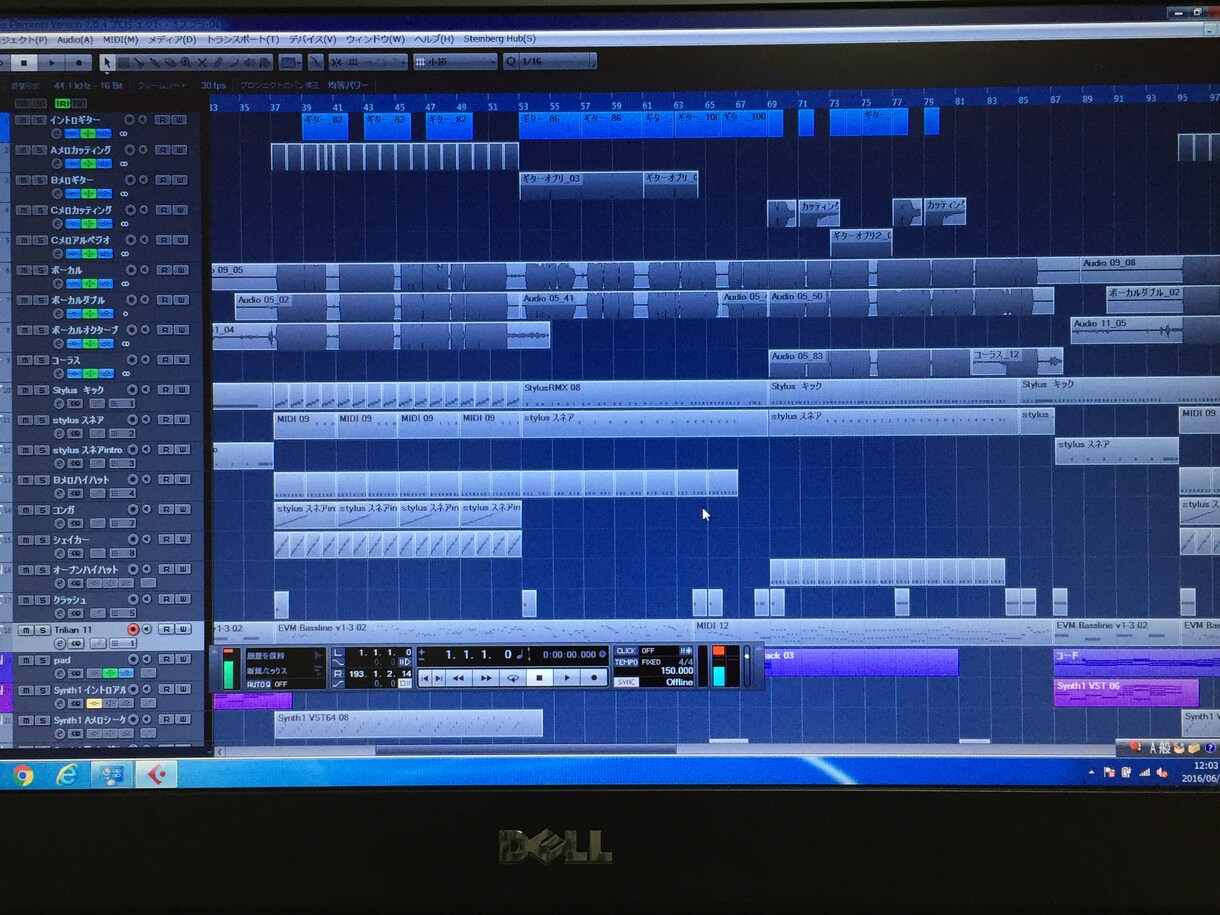1220x915 pixels.
Task: Enable Read automation on ボーカル track
Action: (163, 270)
